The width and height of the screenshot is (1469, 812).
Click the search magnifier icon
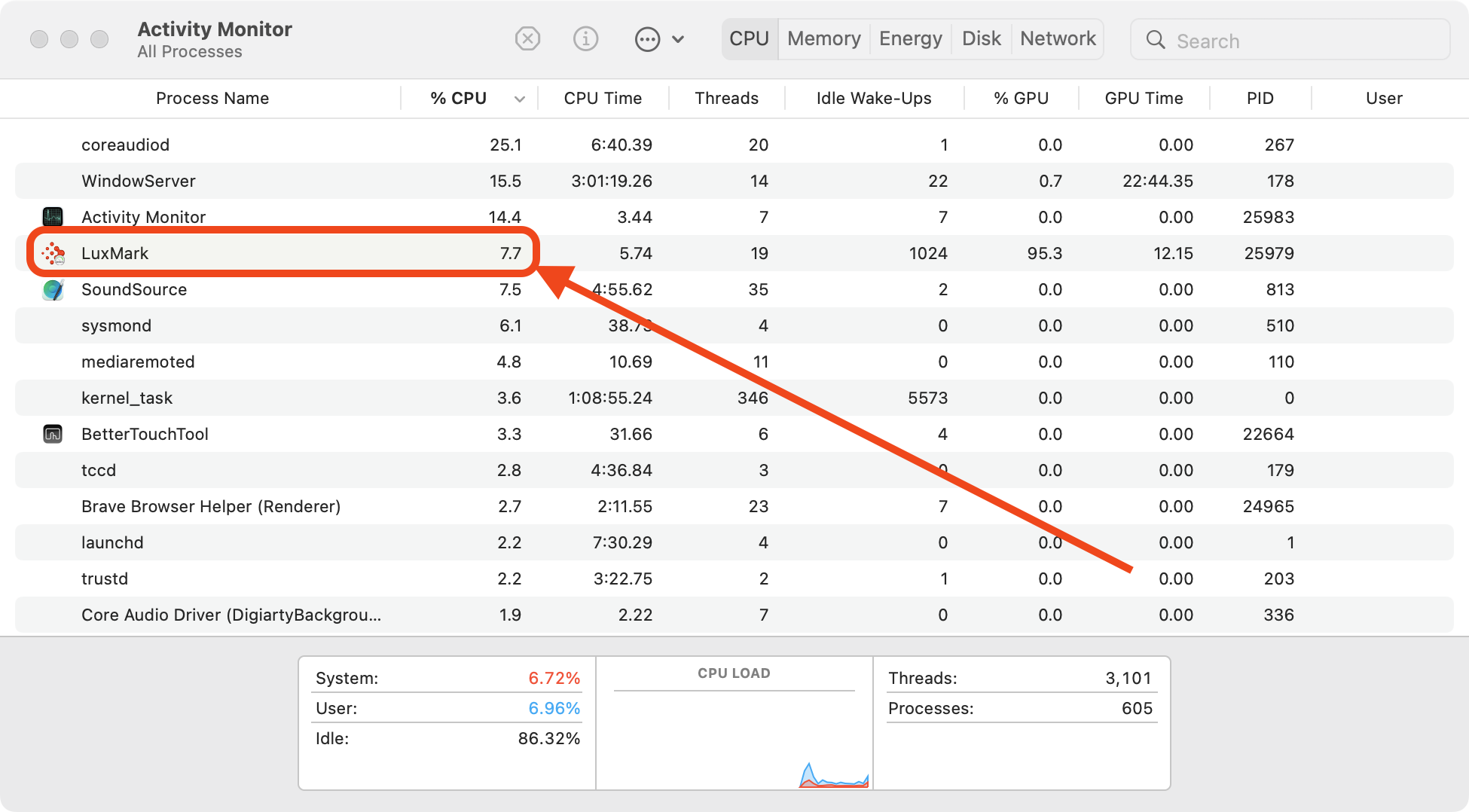point(1156,40)
